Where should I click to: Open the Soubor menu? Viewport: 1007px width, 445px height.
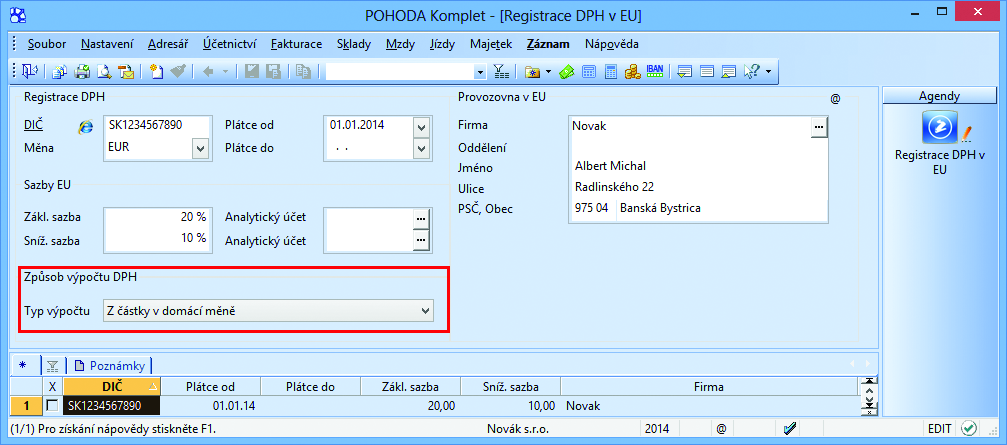(x=47, y=44)
